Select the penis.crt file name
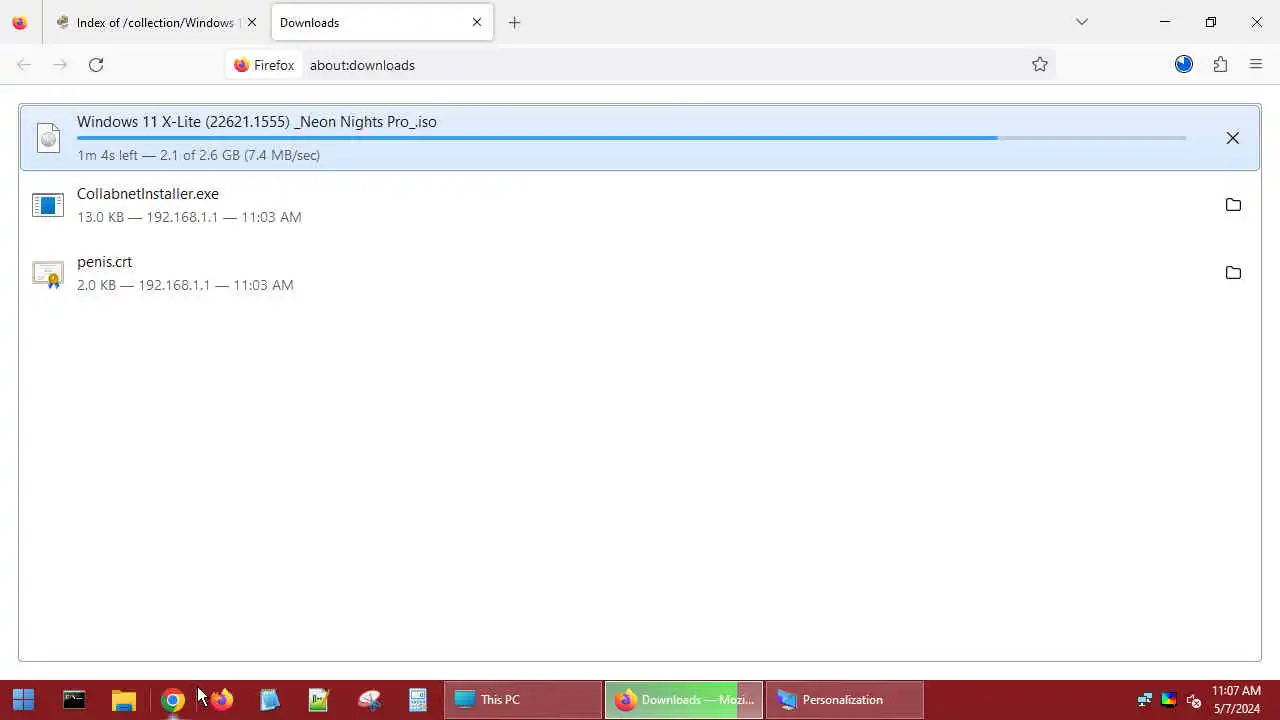Image resolution: width=1280 pixels, height=720 pixels. pos(104,262)
